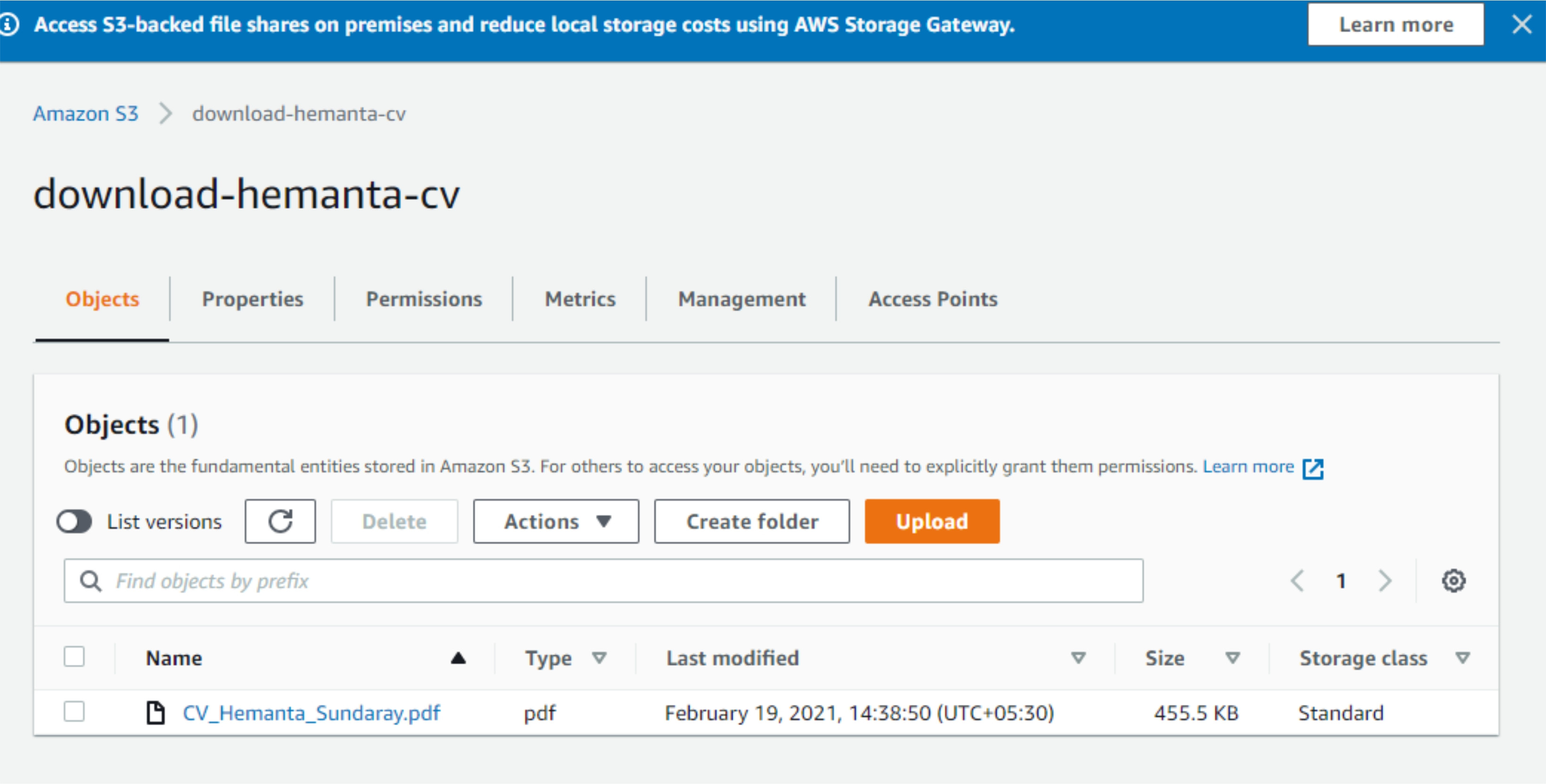Click the Find objects by prefix field
1546x784 pixels.
[x=603, y=580]
